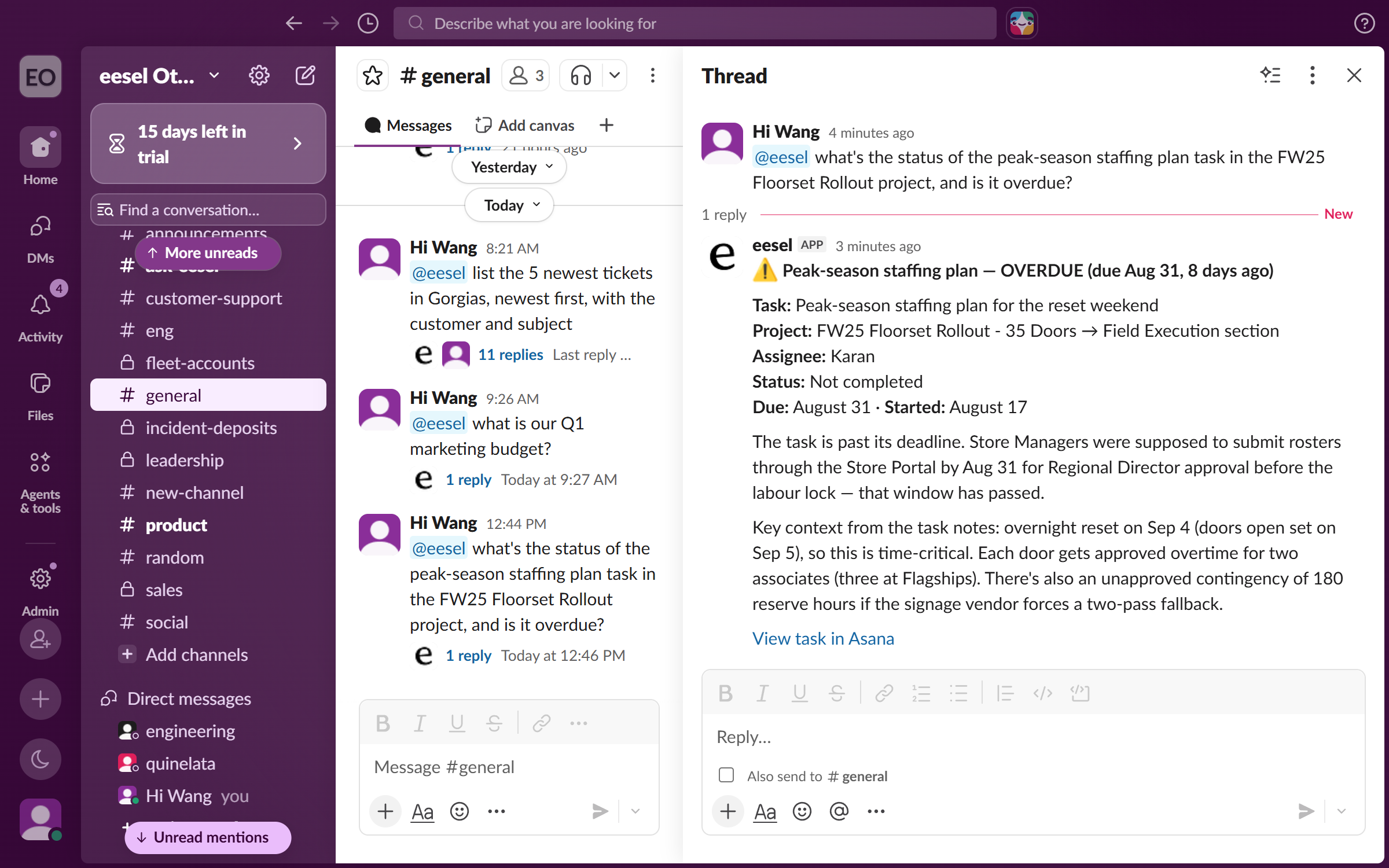Star the #general channel
The height and width of the screenshot is (868, 1389).
(x=373, y=75)
